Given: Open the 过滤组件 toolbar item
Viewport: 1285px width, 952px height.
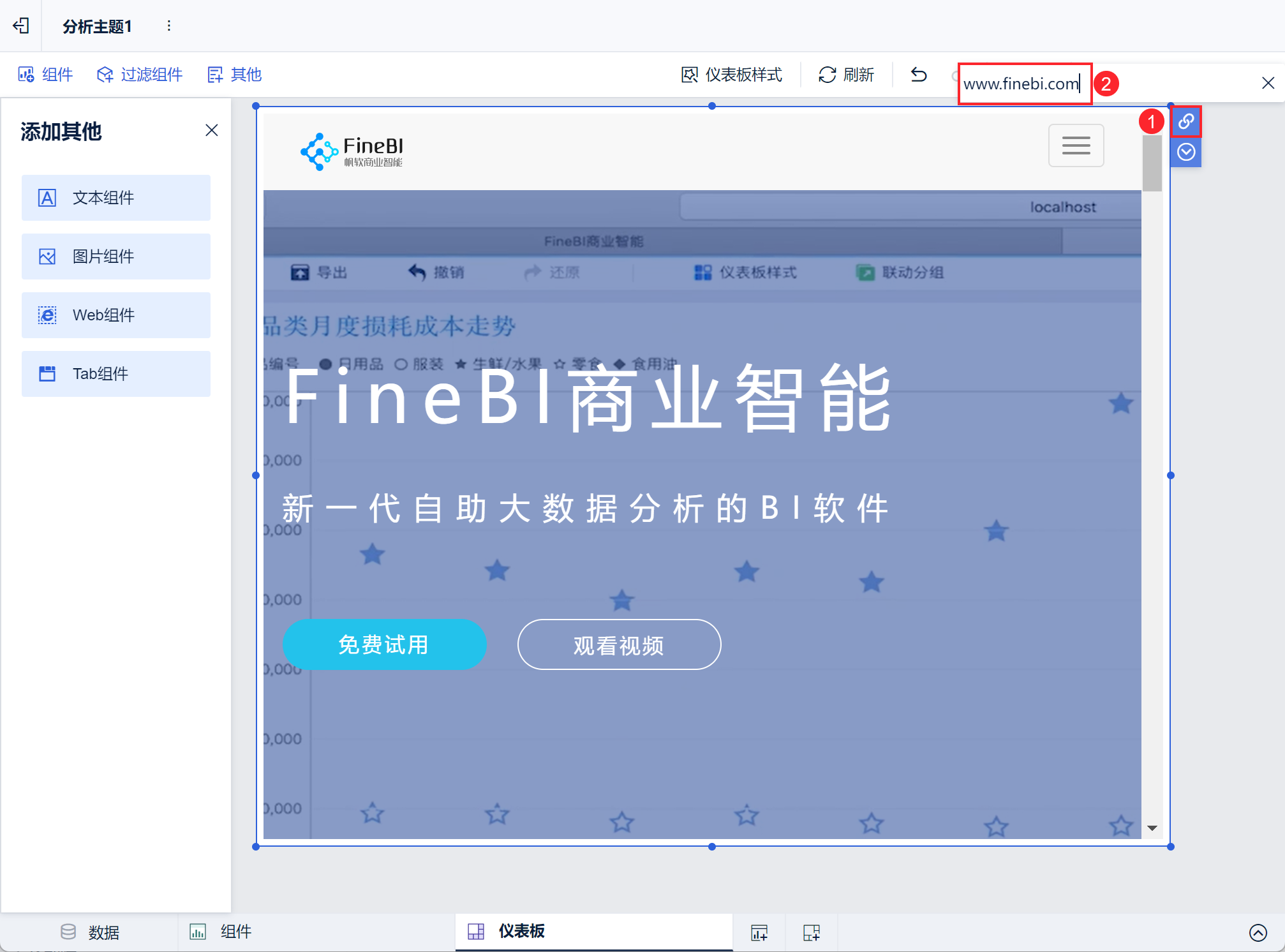Looking at the screenshot, I should pos(140,75).
